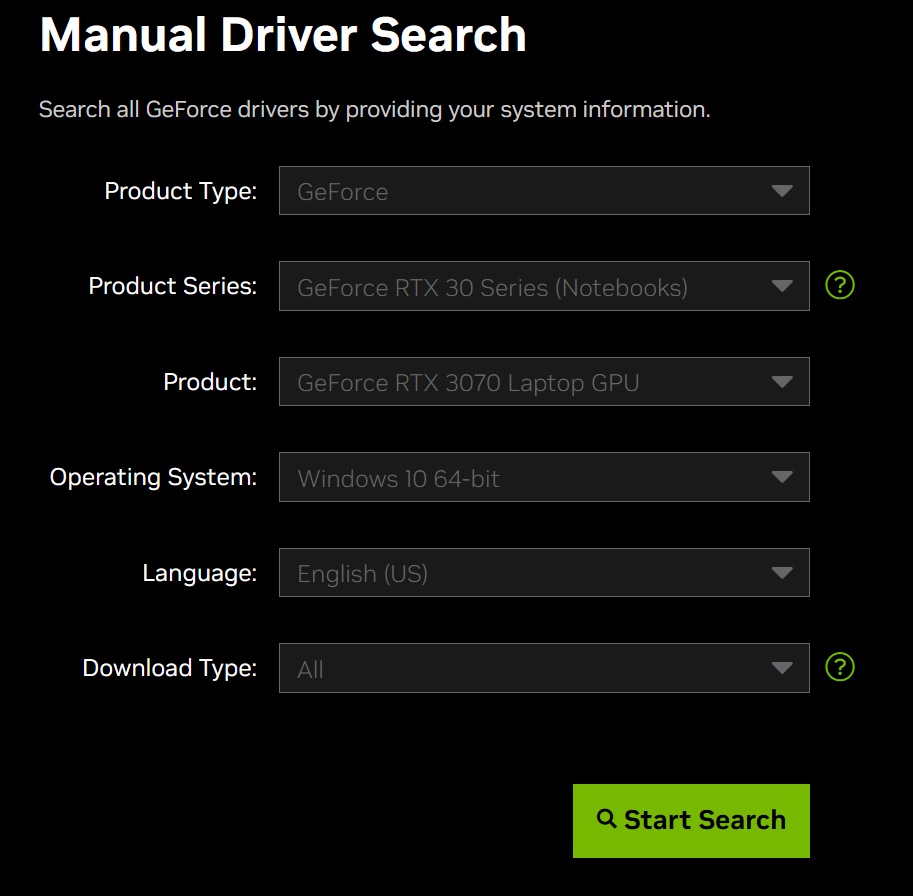913x896 pixels.
Task: Click the "Search all GeForce drivers" description text
Action: pyautogui.click(x=374, y=109)
